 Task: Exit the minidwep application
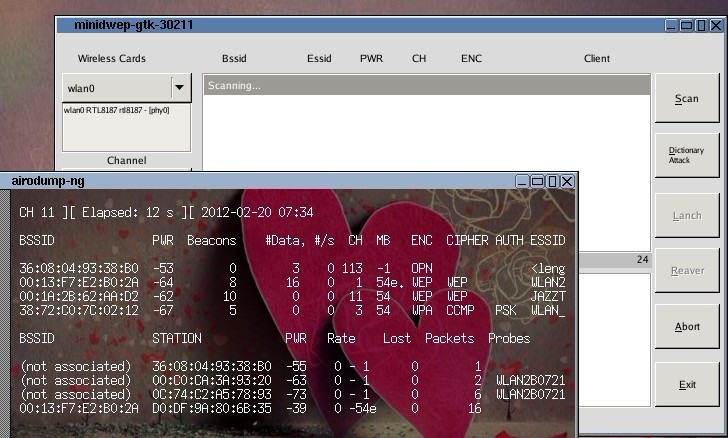point(686,384)
